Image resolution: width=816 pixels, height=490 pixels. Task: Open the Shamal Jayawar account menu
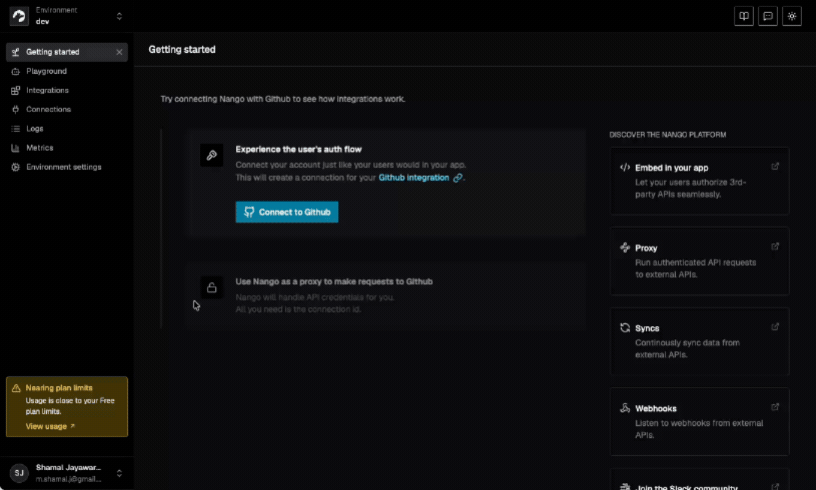[x=67, y=473]
